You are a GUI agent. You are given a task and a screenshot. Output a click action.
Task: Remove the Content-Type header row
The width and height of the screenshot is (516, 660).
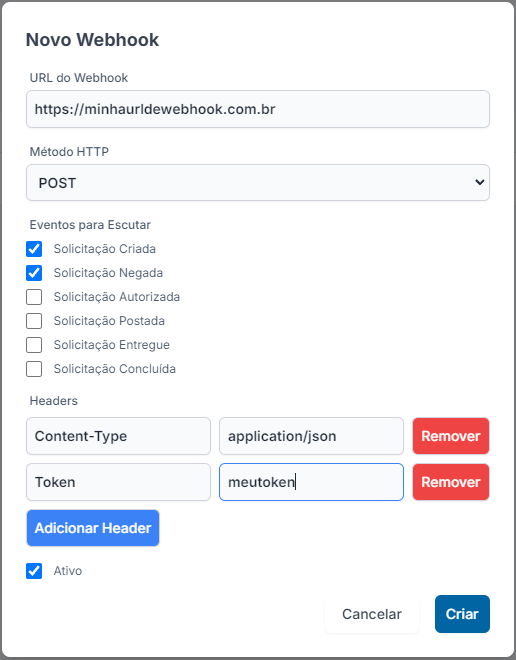[x=451, y=436]
